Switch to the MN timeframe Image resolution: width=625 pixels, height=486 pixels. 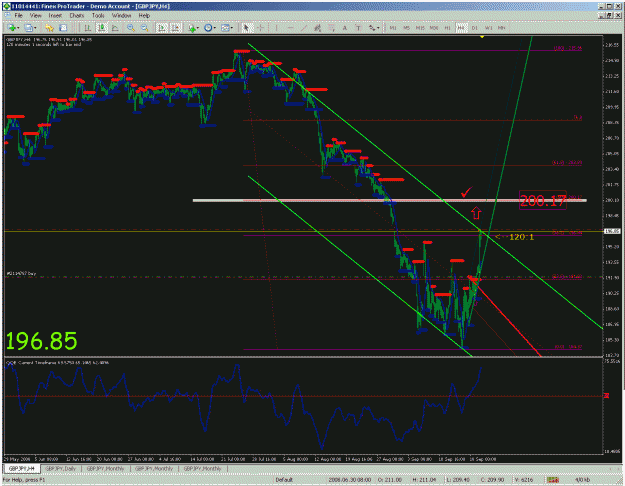pyautogui.click(x=502, y=28)
